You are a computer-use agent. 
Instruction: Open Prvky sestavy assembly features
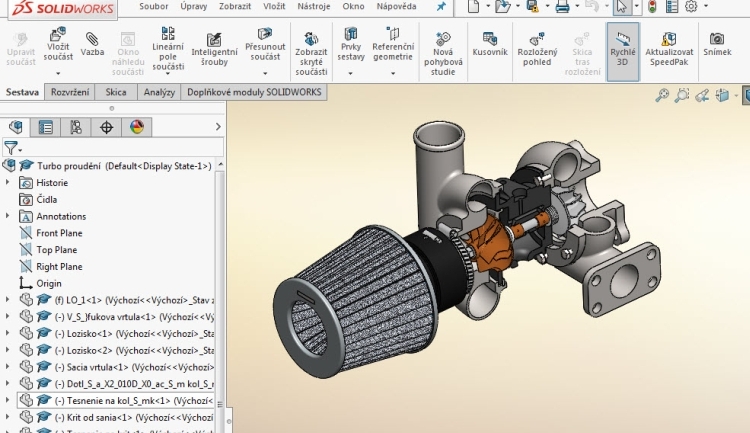(351, 44)
